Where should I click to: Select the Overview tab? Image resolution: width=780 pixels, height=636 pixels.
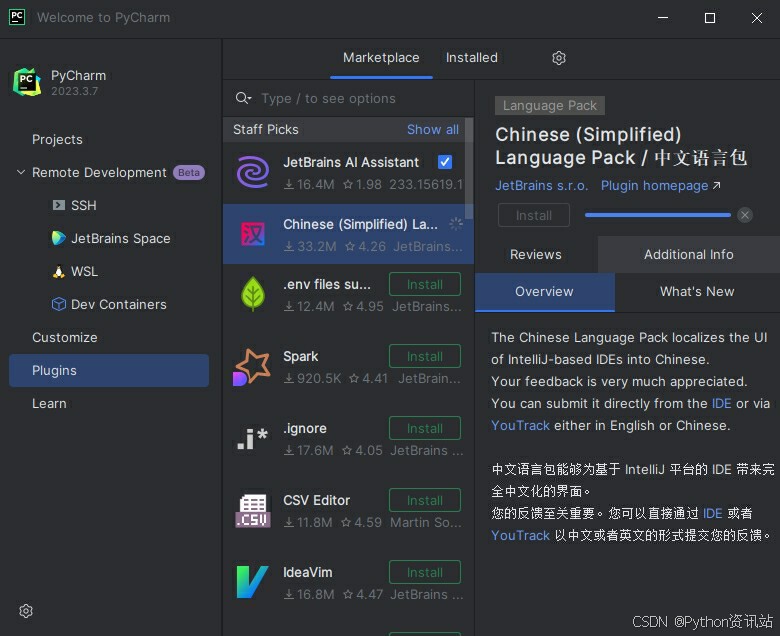tap(545, 291)
